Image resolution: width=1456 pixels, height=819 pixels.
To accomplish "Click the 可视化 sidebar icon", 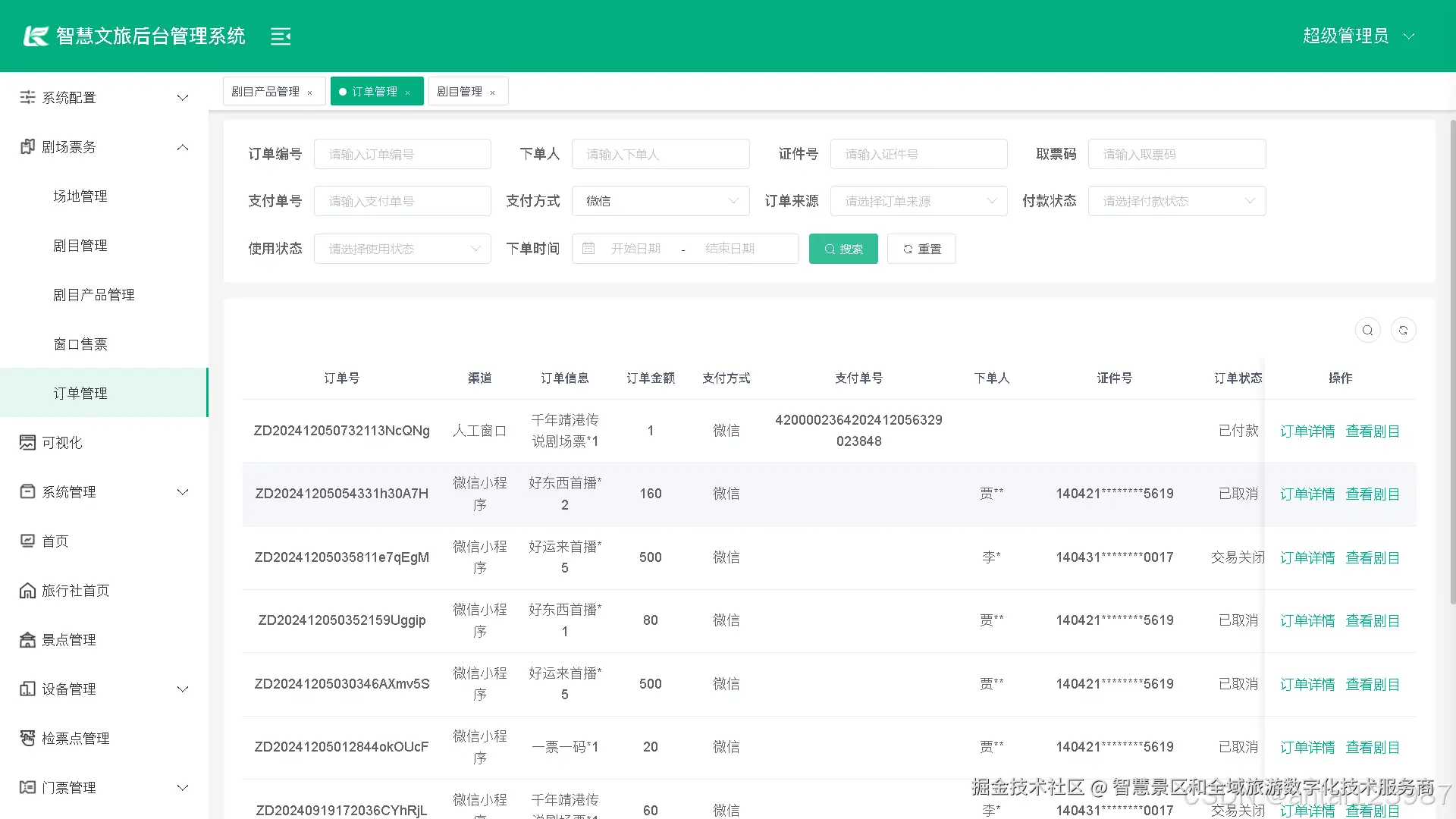I will [27, 443].
